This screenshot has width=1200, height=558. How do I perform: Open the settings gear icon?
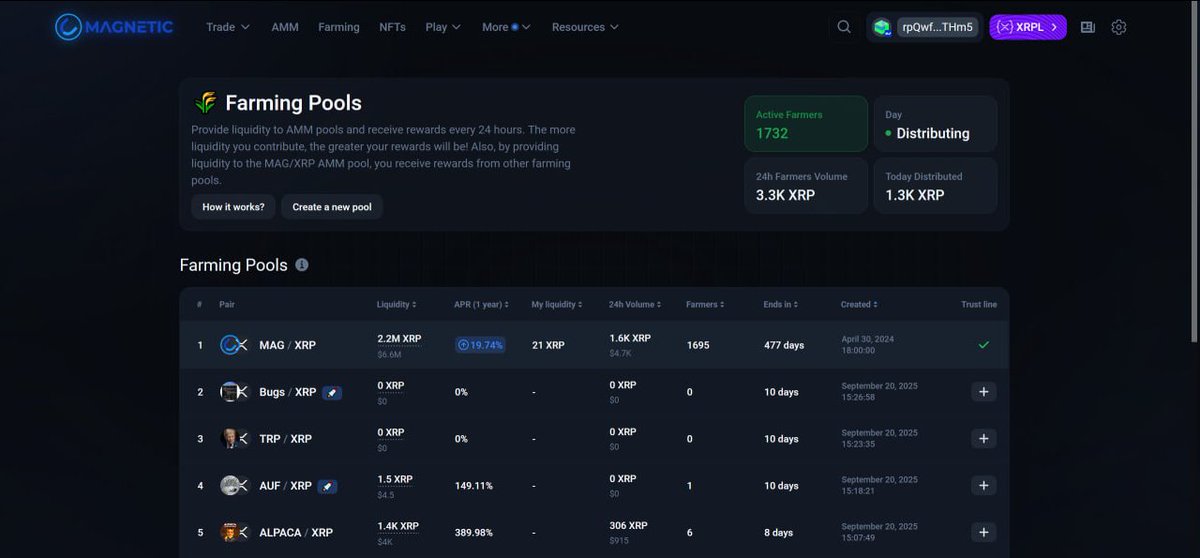(x=1119, y=27)
